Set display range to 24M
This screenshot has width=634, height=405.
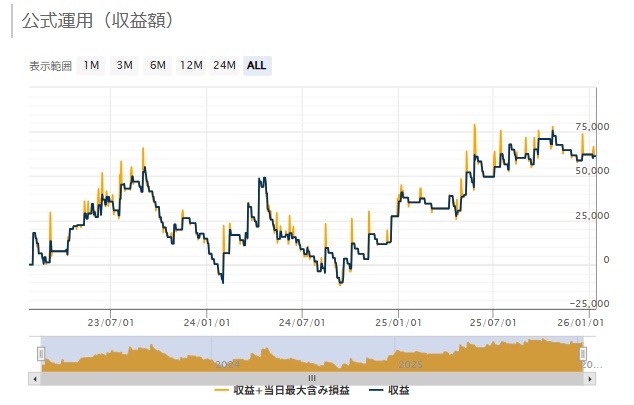pyautogui.click(x=225, y=66)
